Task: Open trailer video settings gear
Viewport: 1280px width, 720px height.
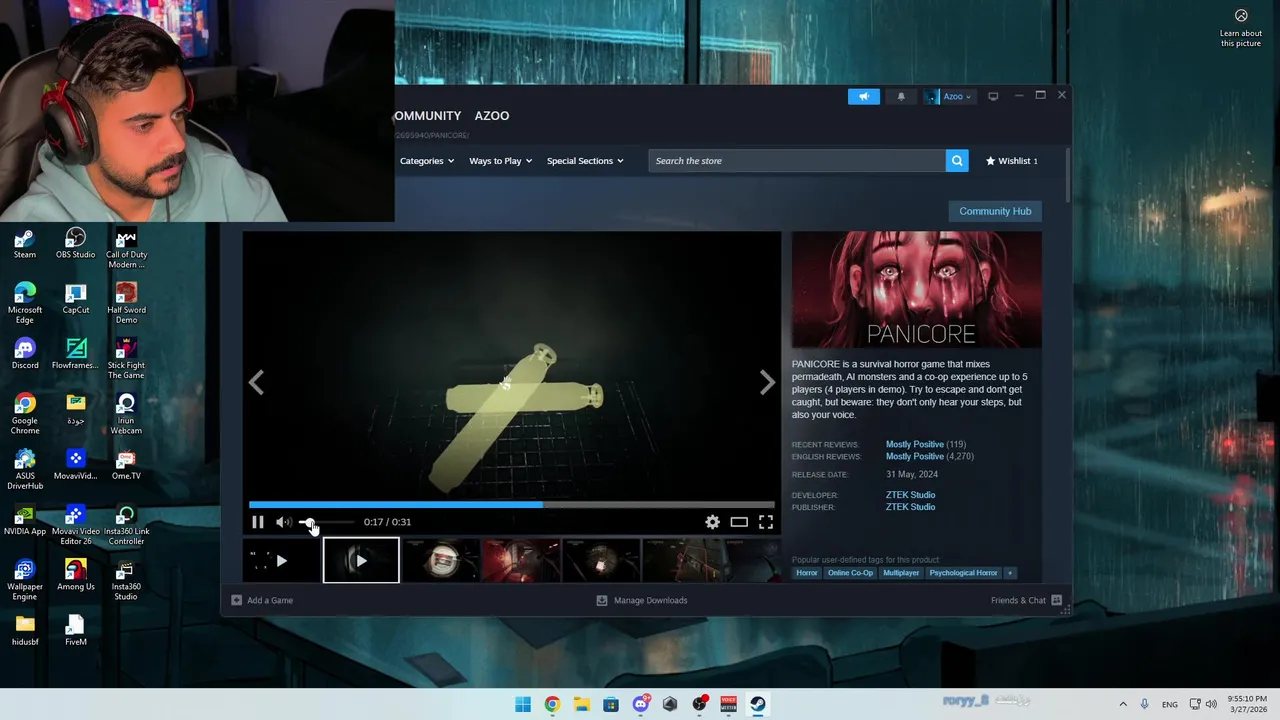Action: pos(712,522)
